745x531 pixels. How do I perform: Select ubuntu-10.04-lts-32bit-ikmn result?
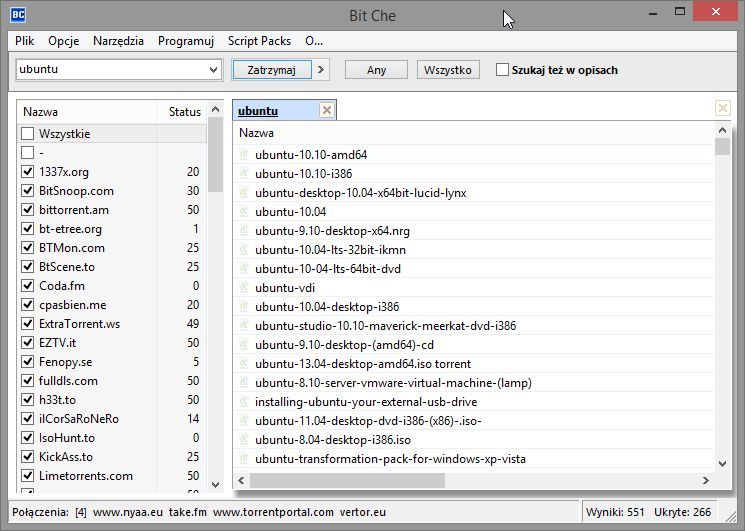(474, 250)
